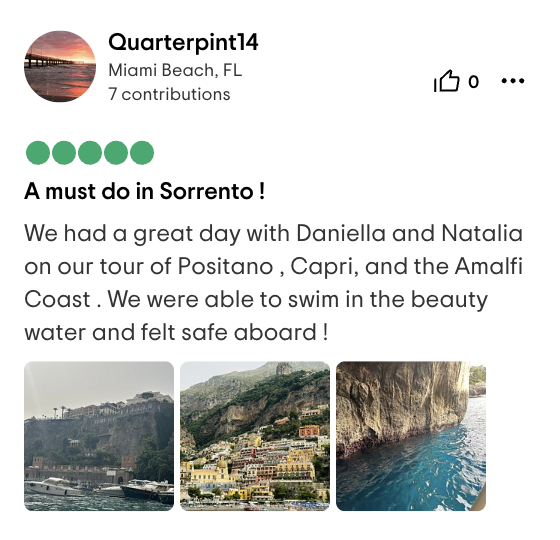Click the word Positano in the review
Viewport: 560px width, 540px height.
pyautogui.click(x=226, y=266)
